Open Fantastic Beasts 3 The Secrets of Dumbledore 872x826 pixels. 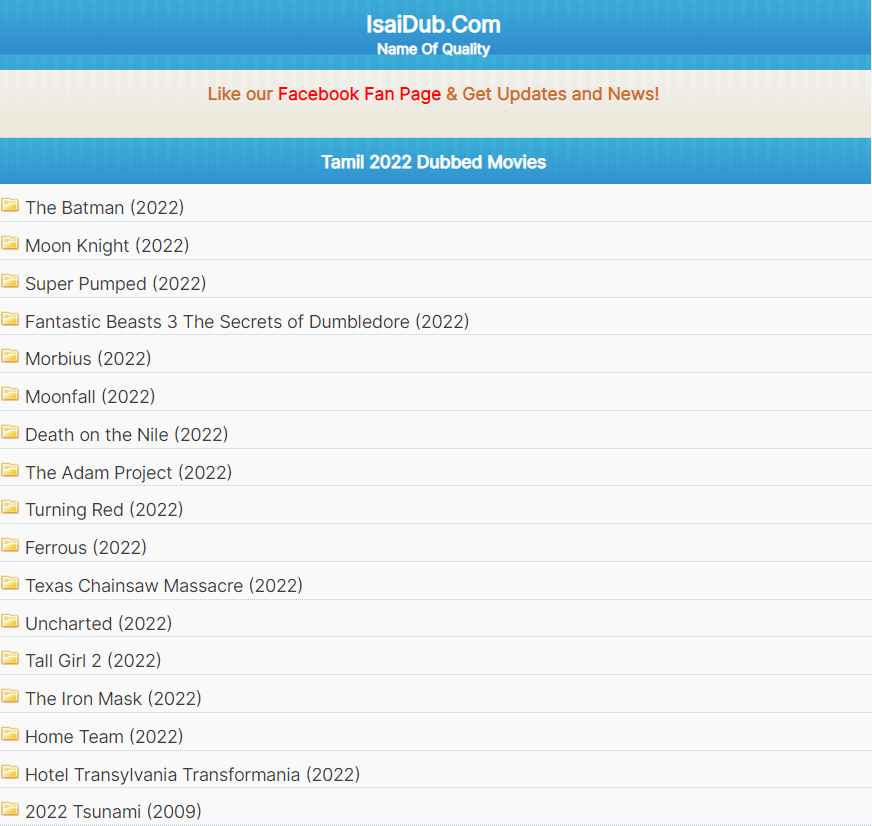pos(247,322)
